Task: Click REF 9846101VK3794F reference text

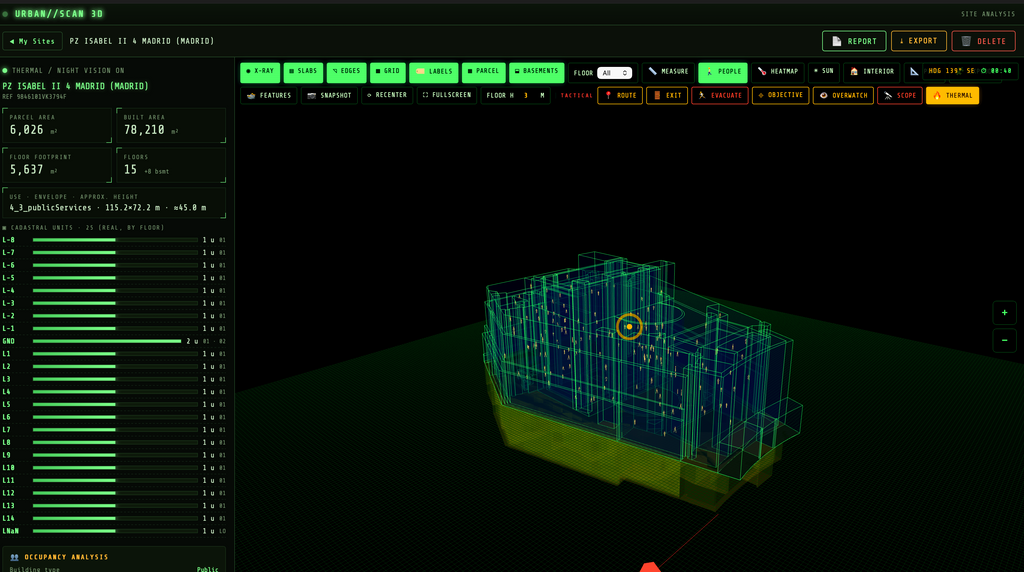Action: [34, 97]
